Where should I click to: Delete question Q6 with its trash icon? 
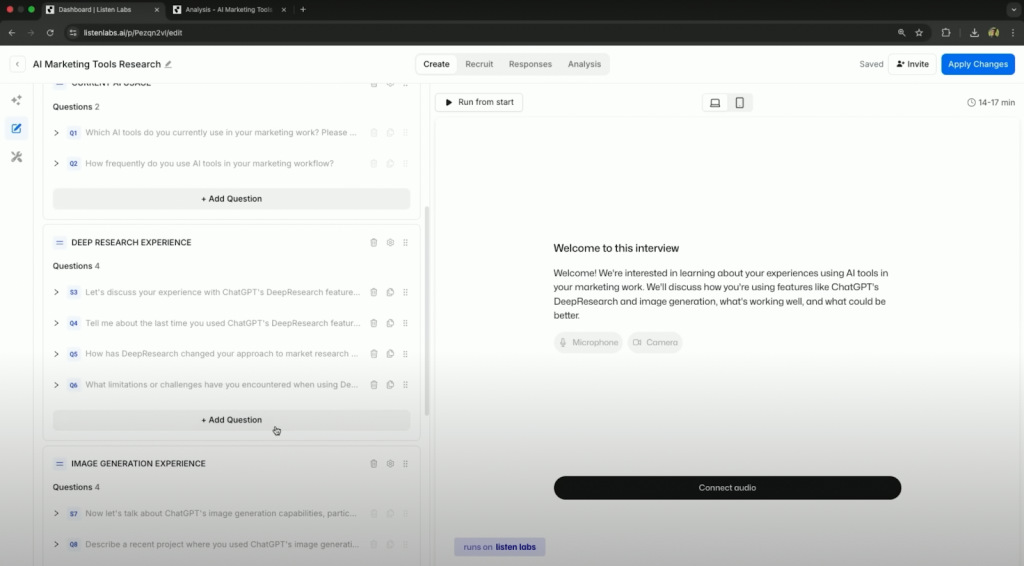click(374, 385)
